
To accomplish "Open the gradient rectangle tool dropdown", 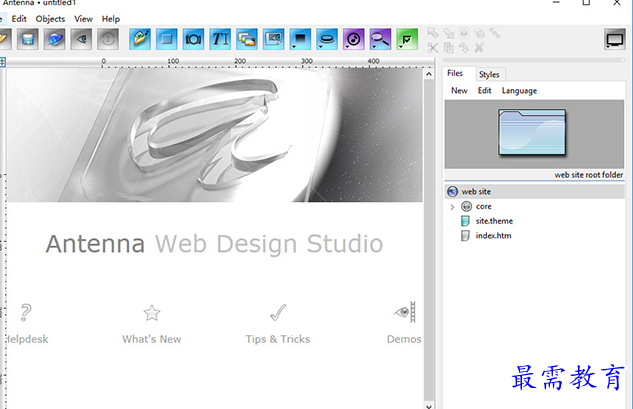I will point(300,39).
